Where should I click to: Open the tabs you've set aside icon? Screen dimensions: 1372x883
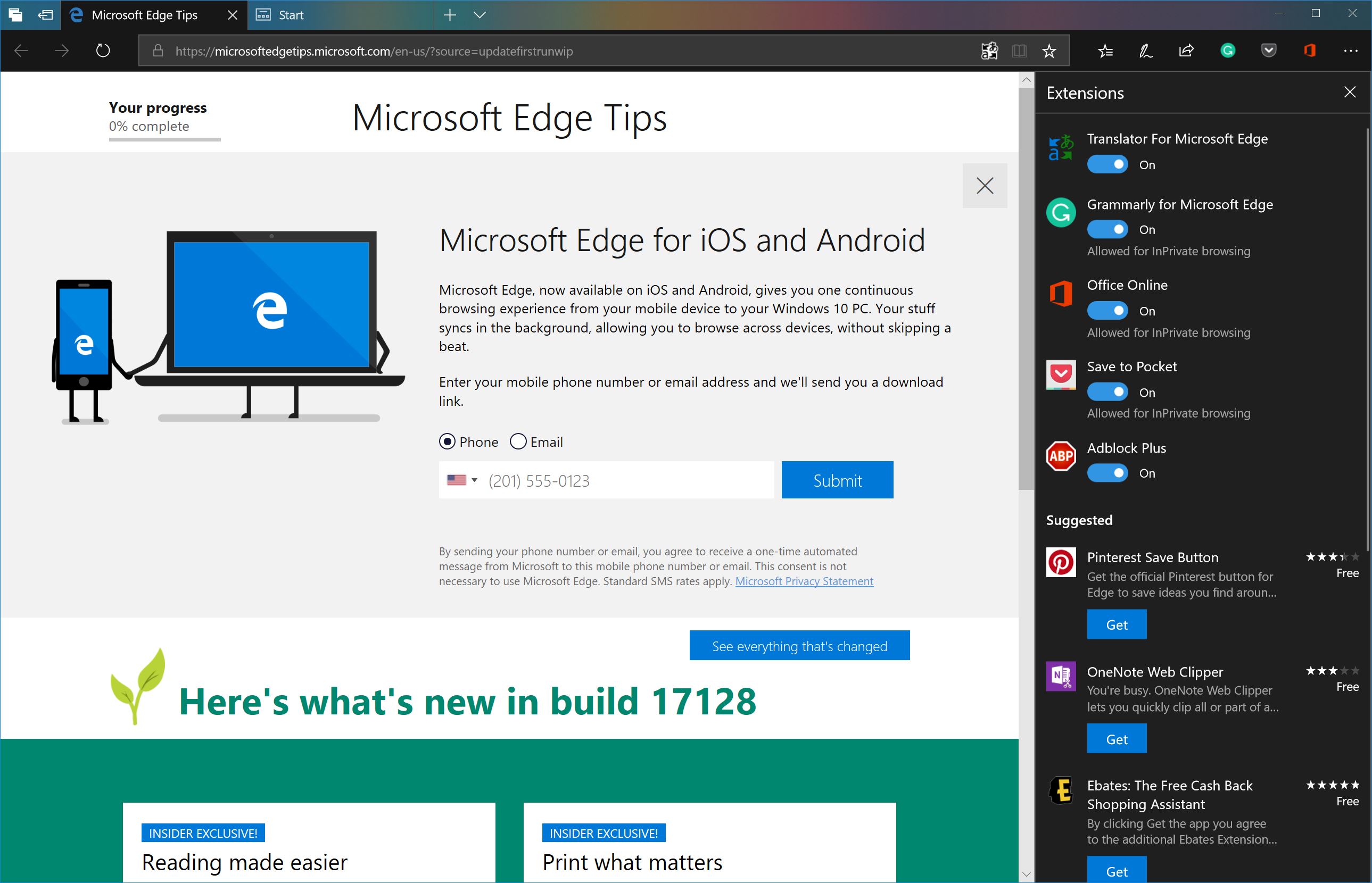pyautogui.click(x=15, y=15)
